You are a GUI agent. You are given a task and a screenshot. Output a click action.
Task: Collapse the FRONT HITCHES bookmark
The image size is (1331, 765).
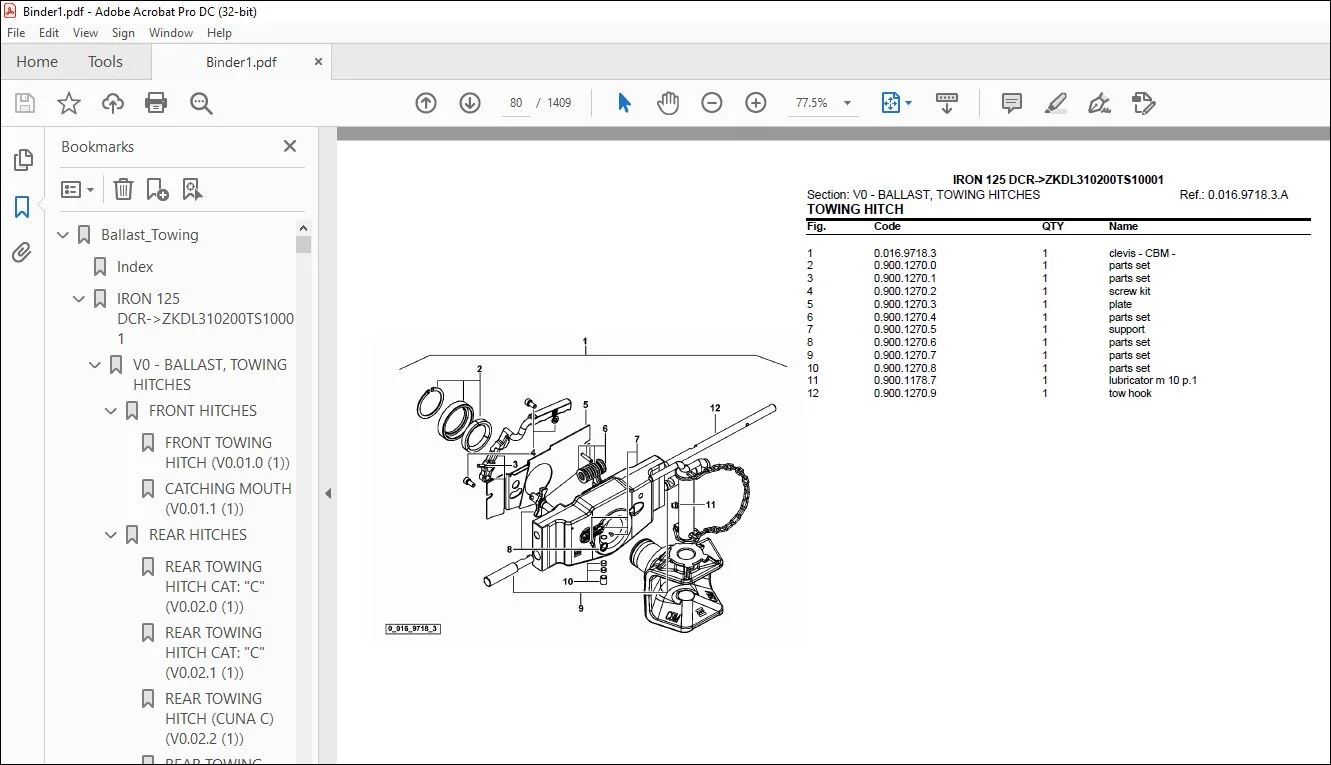click(112, 411)
